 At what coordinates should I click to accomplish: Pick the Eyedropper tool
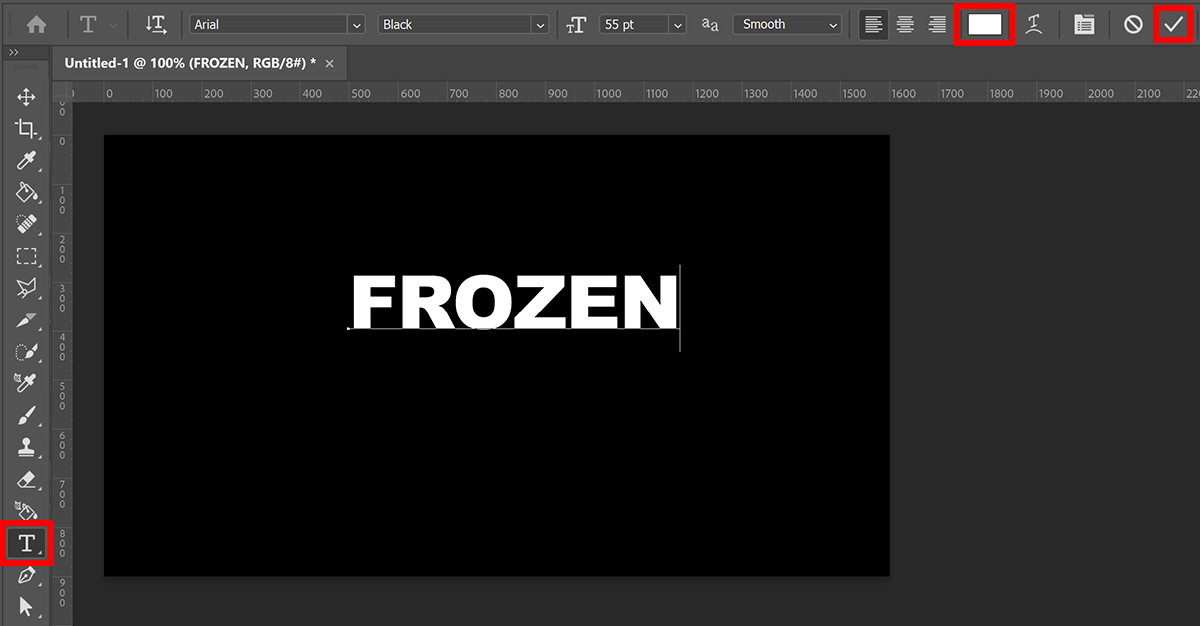[26, 161]
